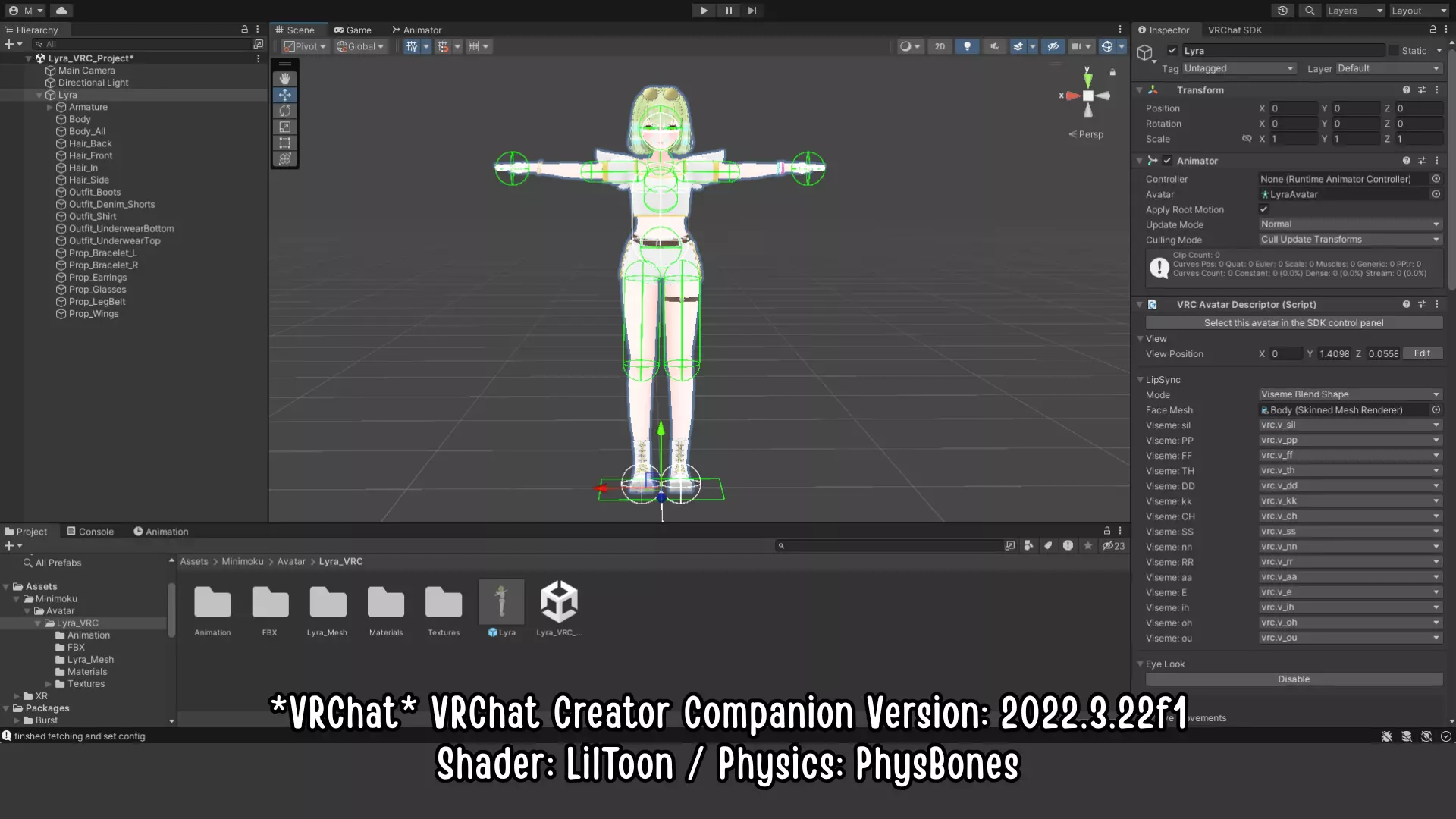Screen dimensions: 1456x819
Task: Toggle Apply Root Motion checkbox
Action: tap(1263, 209)
